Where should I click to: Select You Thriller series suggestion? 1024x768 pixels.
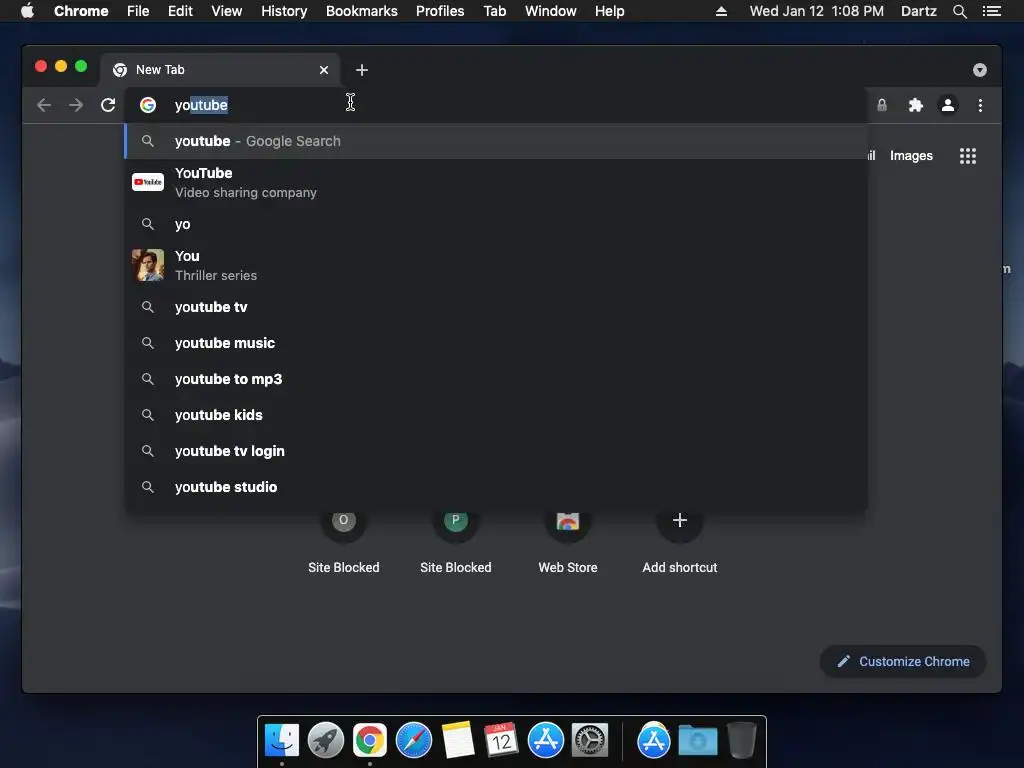coord(496,265)
